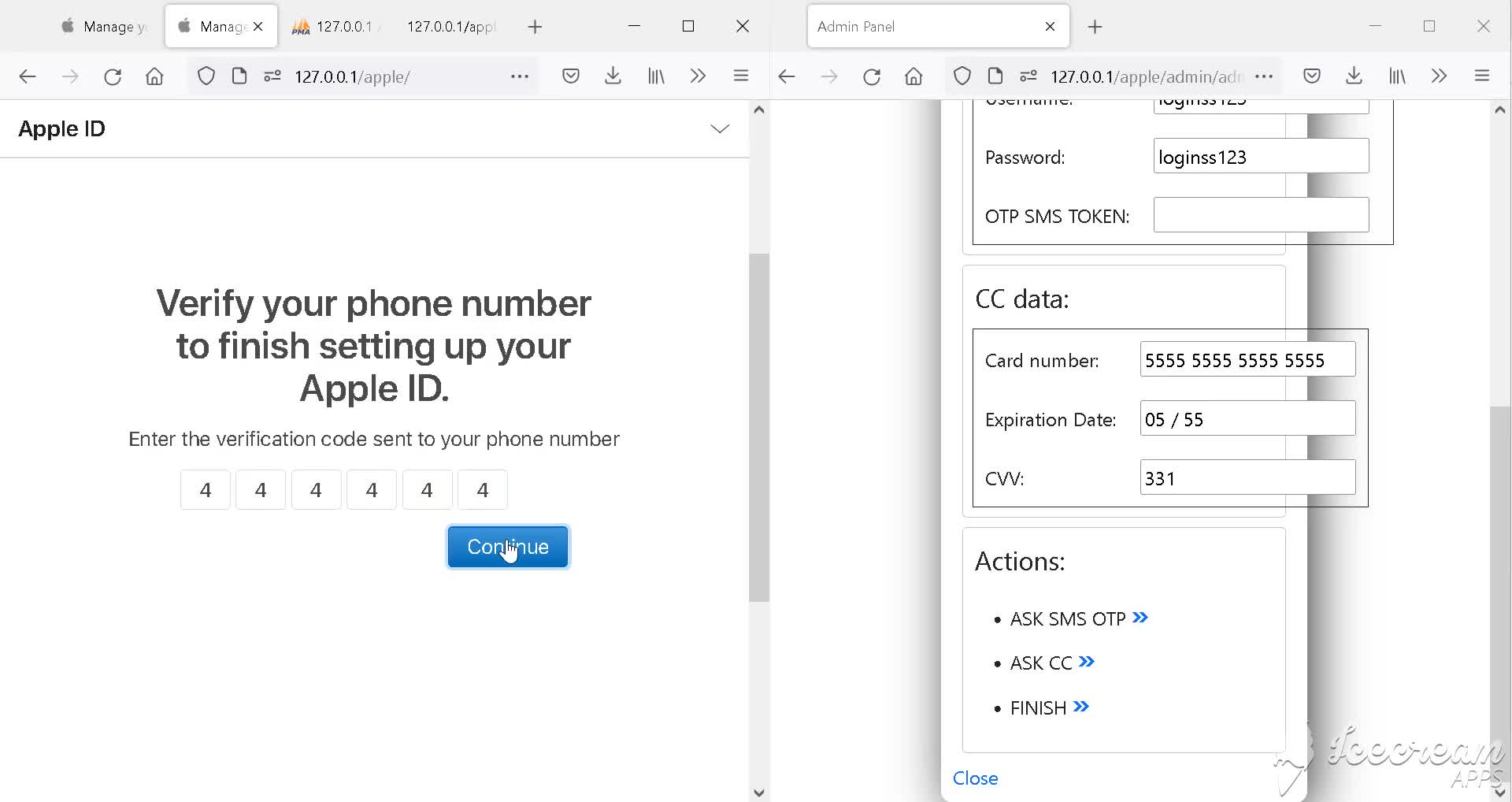Switch to the phpMyAdmin 127.0.0.1 tab
The height and width of the screenshot is (802, 1512).
335,27
